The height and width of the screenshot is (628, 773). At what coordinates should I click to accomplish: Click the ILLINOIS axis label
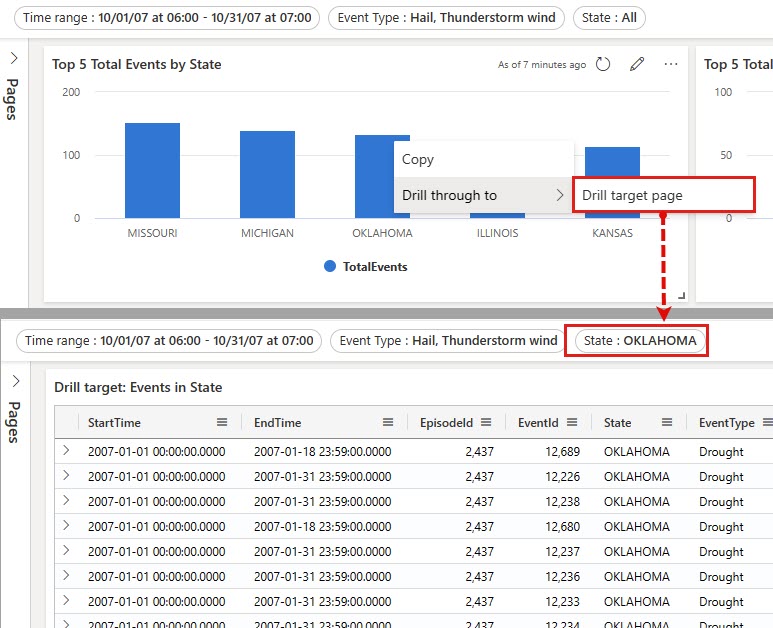pos(497,233)
